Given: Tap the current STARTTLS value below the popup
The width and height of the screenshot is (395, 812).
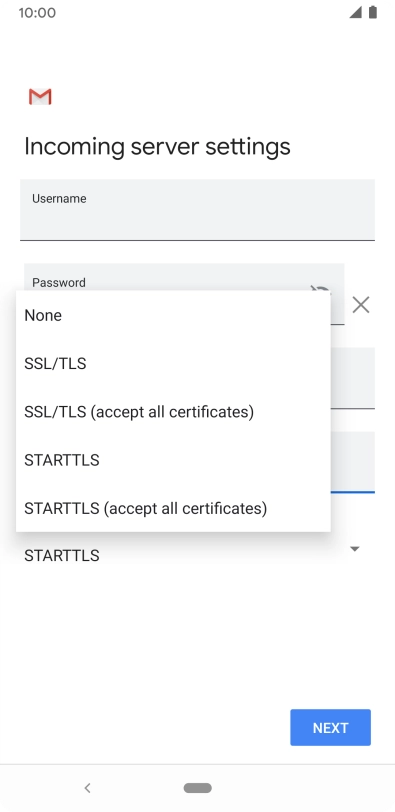Looking at the screenshot, I should [x=62, y=555].
